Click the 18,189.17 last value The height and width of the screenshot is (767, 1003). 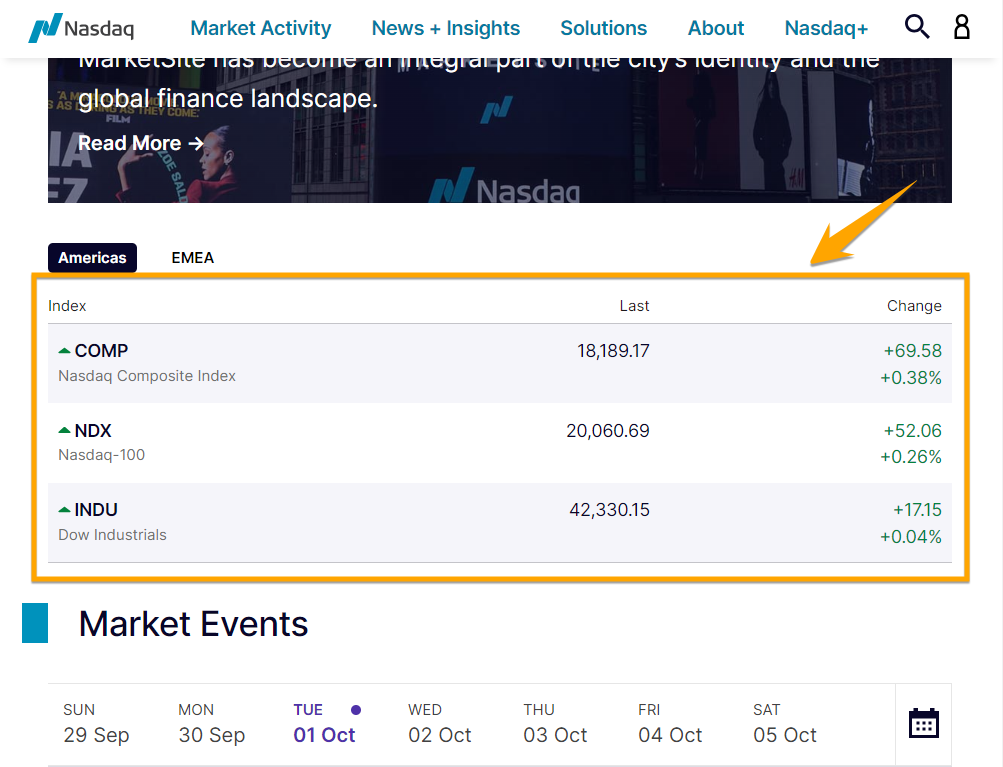point(613,351)
